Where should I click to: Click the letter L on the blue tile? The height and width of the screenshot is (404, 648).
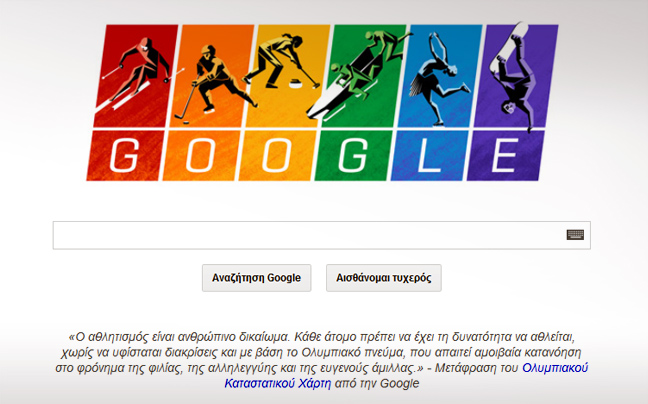coord(429,155)
